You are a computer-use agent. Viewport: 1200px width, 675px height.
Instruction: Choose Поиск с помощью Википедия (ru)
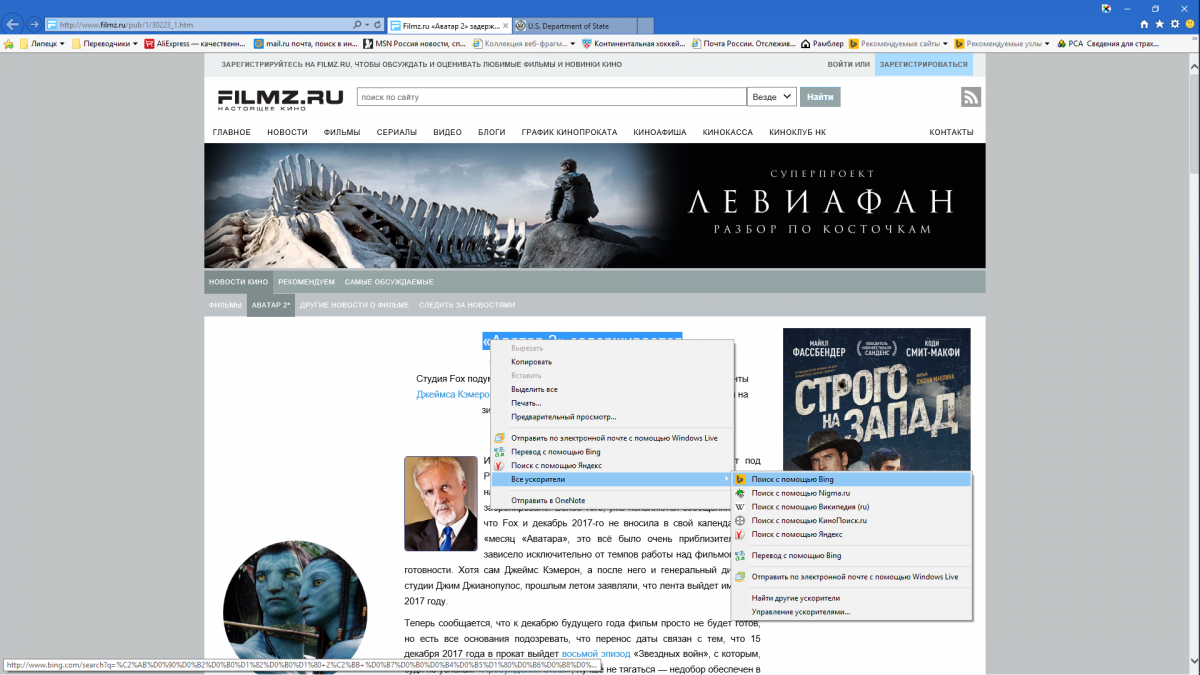pos(851,507)
